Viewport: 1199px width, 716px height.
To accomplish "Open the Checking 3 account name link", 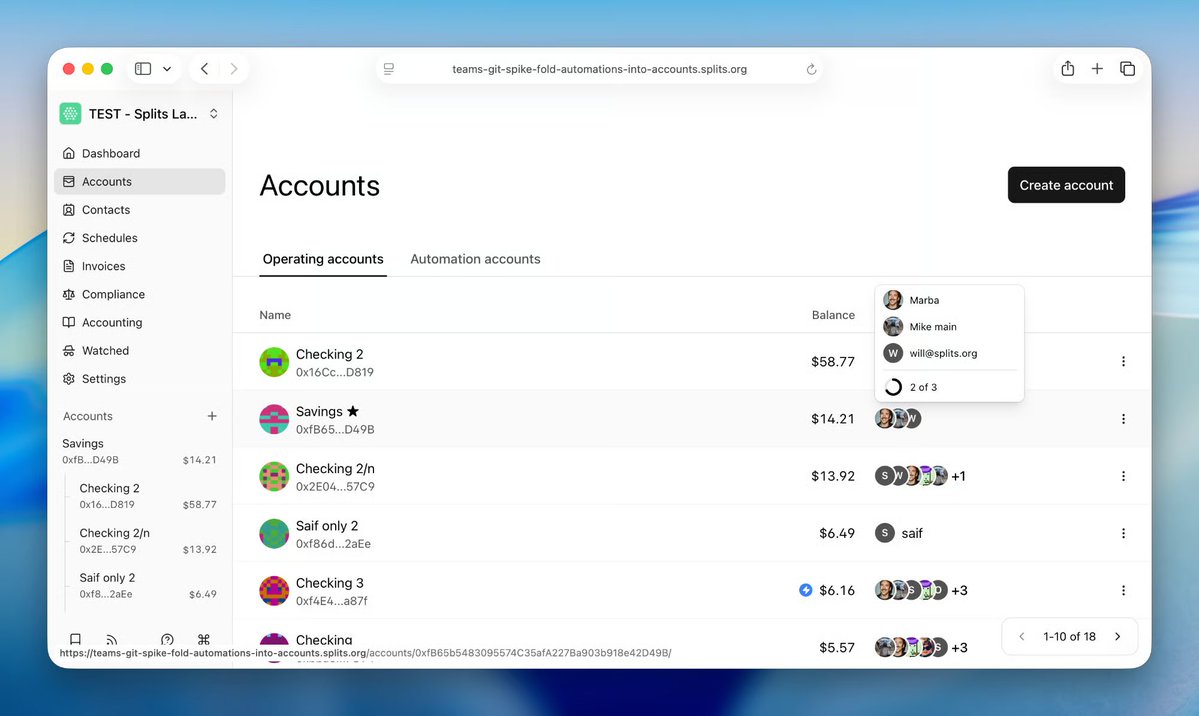I will click(330, 583).
